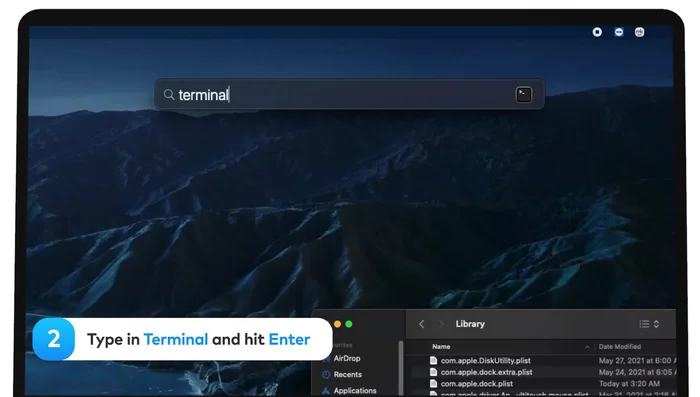The image size is (700, 397).
Task: Select com.apple.dock.plist file
Action: pos(477,384)
